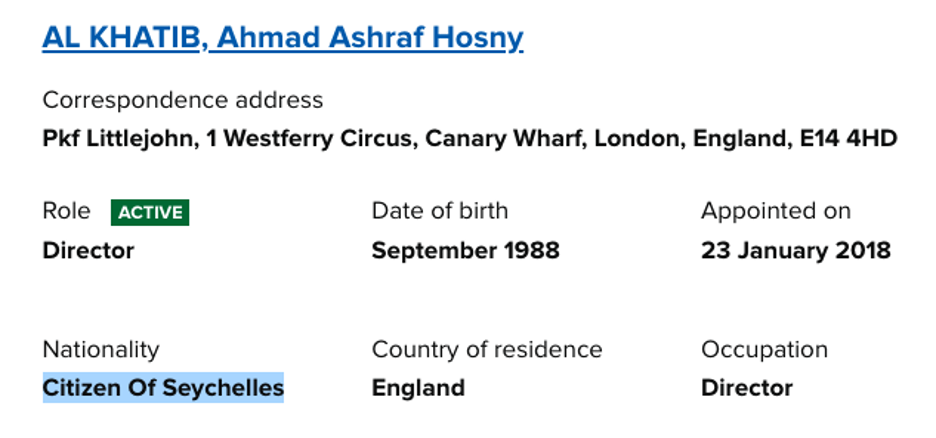Click the Appointed on label

pos(775,211)
